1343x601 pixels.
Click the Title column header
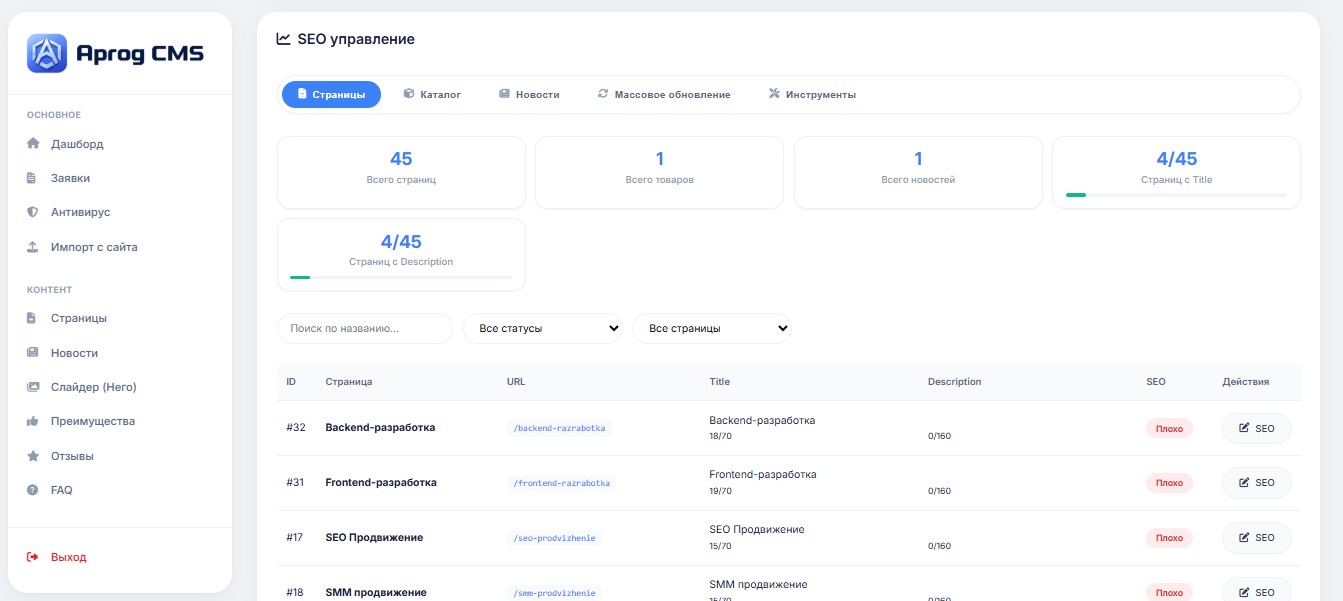point(720,382)
